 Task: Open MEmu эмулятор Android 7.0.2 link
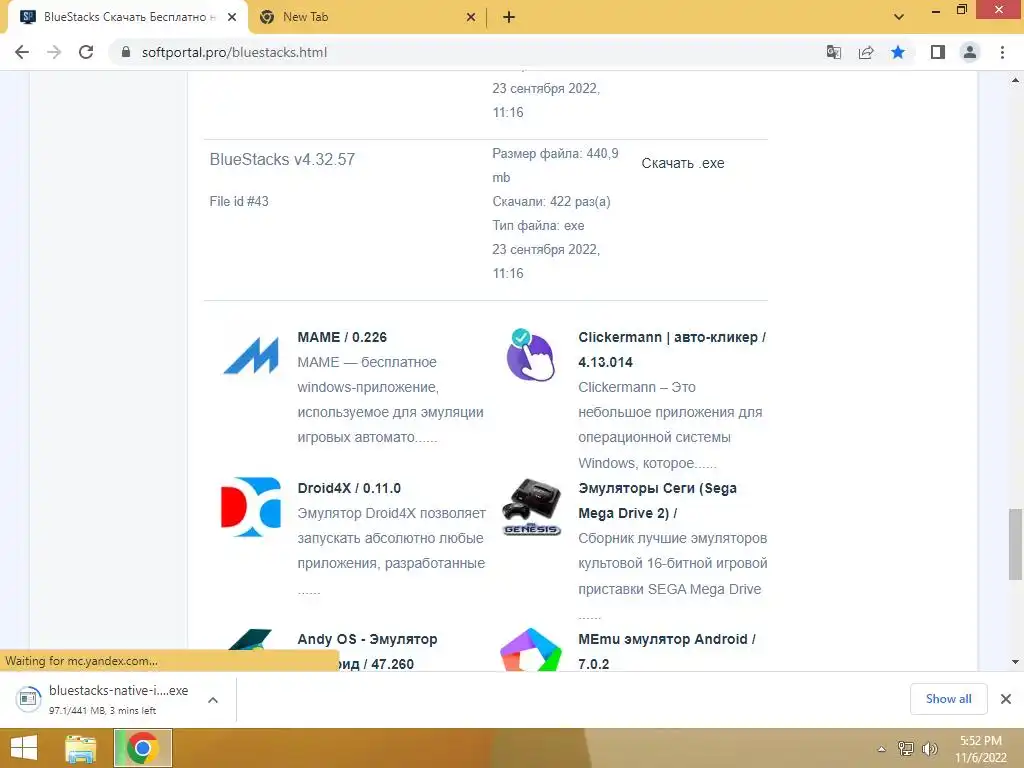pos(667,651)
